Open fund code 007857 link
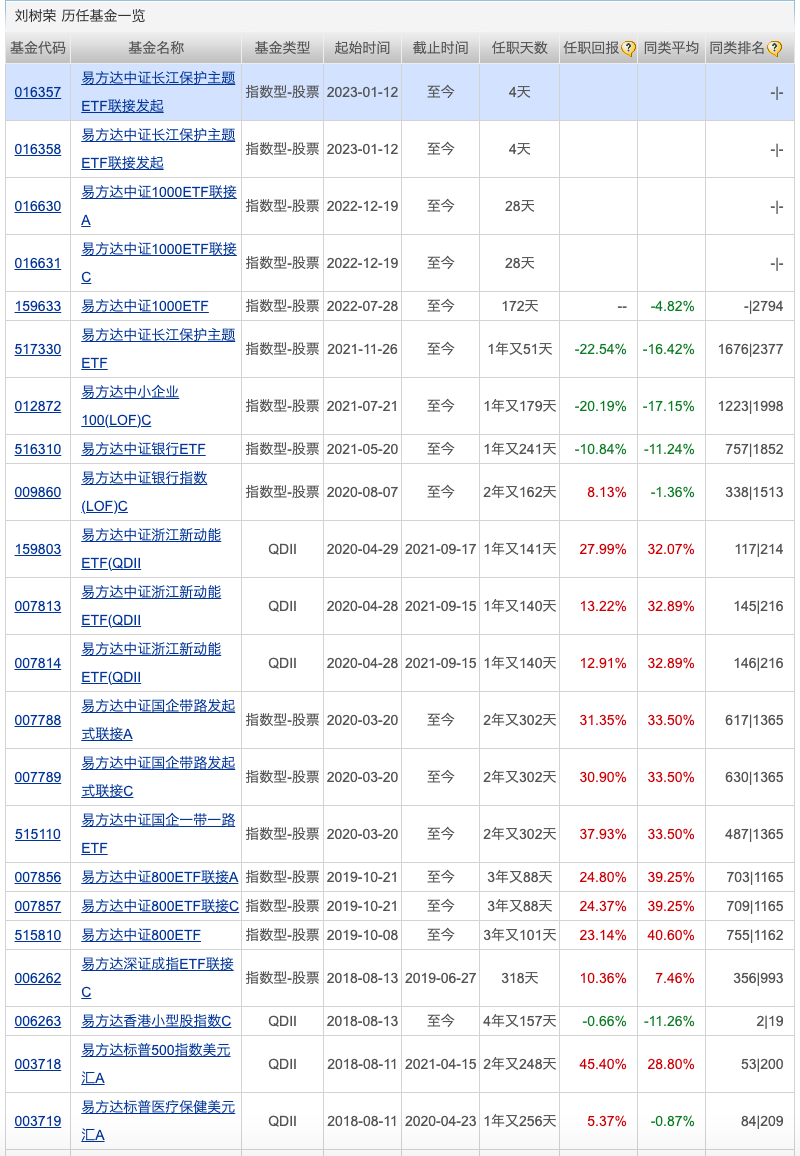Screen dimensions: 800x1156 (38, 906)
